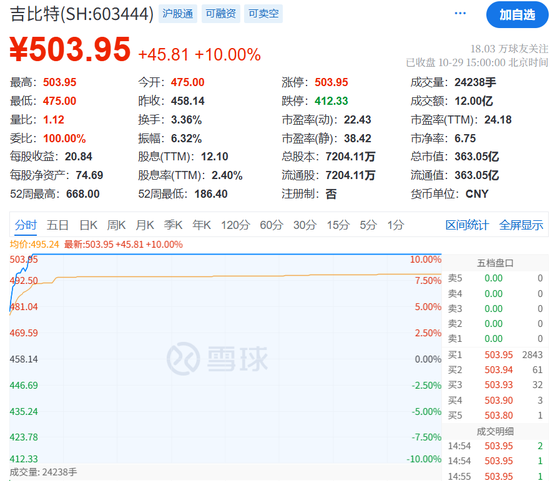Viewport: 550px width, 481px height.
Task: Click the 今开 value 475.00
Action: coord(188,82)
